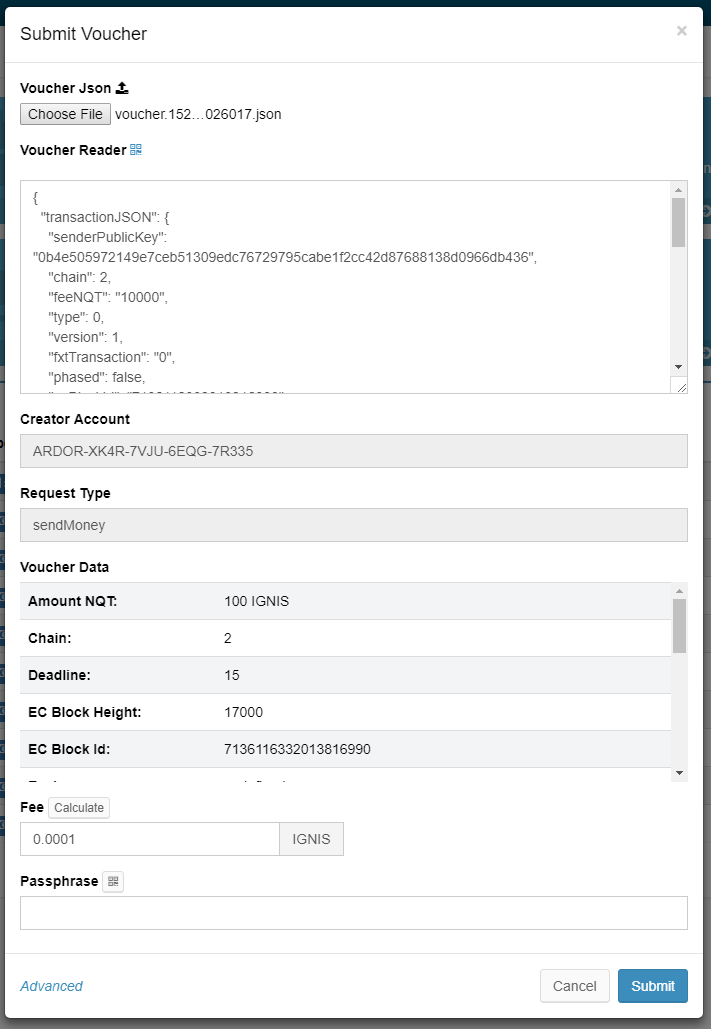This screenshot has height=1029, width=711.
Task: Click the Passphrase input field
Action: pos(353,913)
